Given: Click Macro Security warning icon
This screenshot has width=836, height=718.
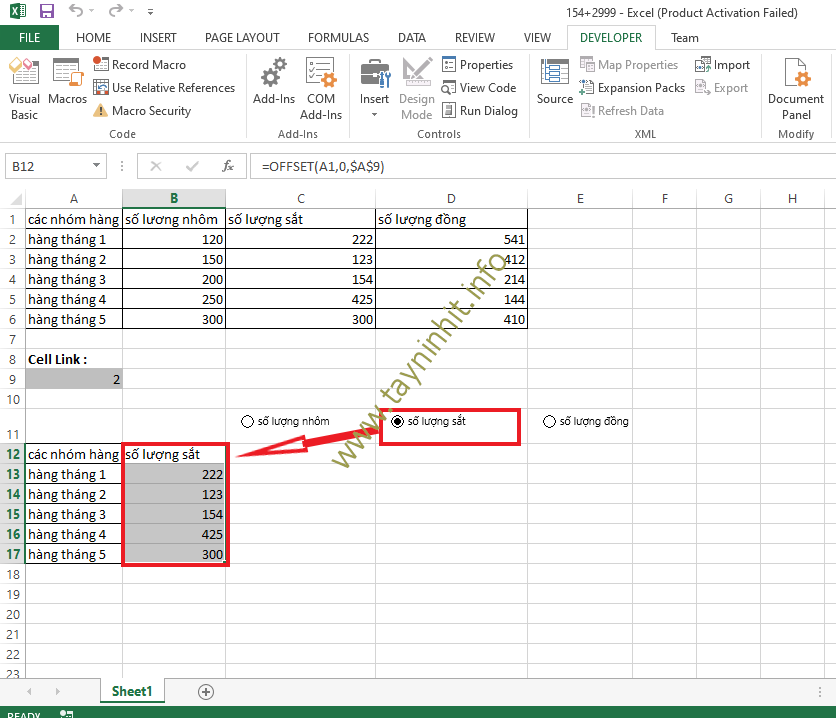Looking at the screenshot, I should click(100, 111).
